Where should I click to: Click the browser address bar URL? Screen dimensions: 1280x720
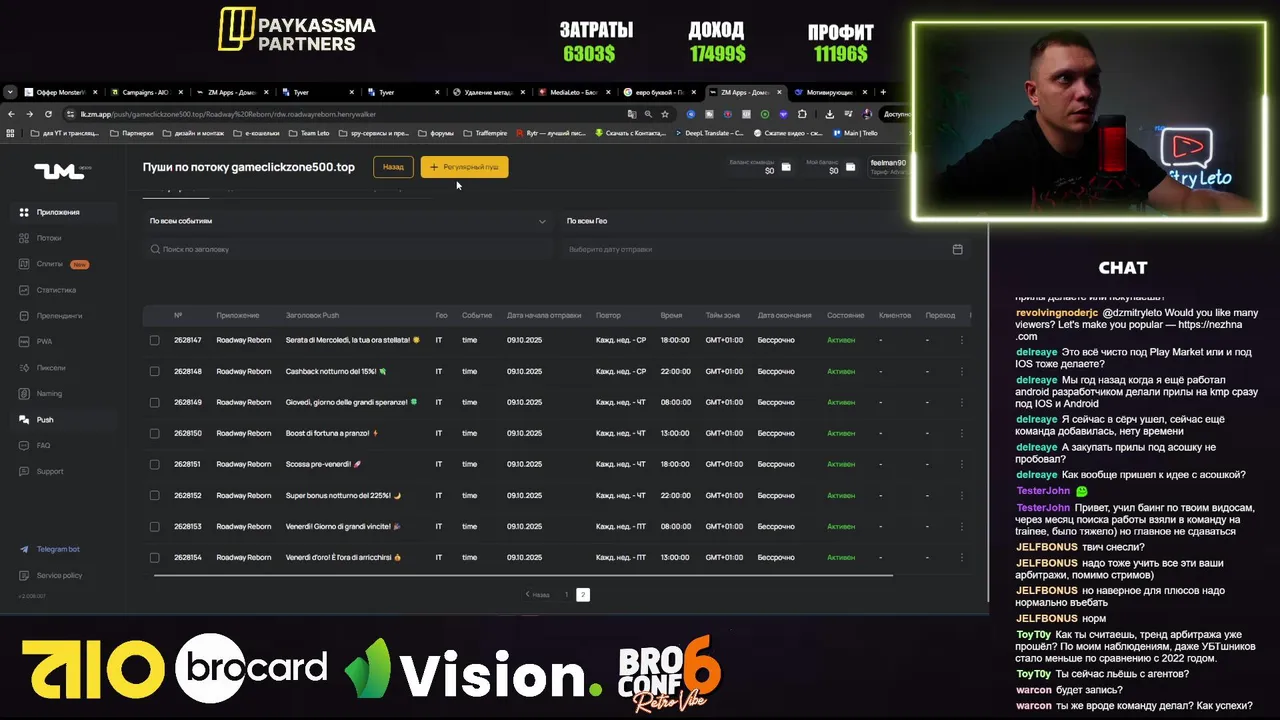(x=228, y=114)
